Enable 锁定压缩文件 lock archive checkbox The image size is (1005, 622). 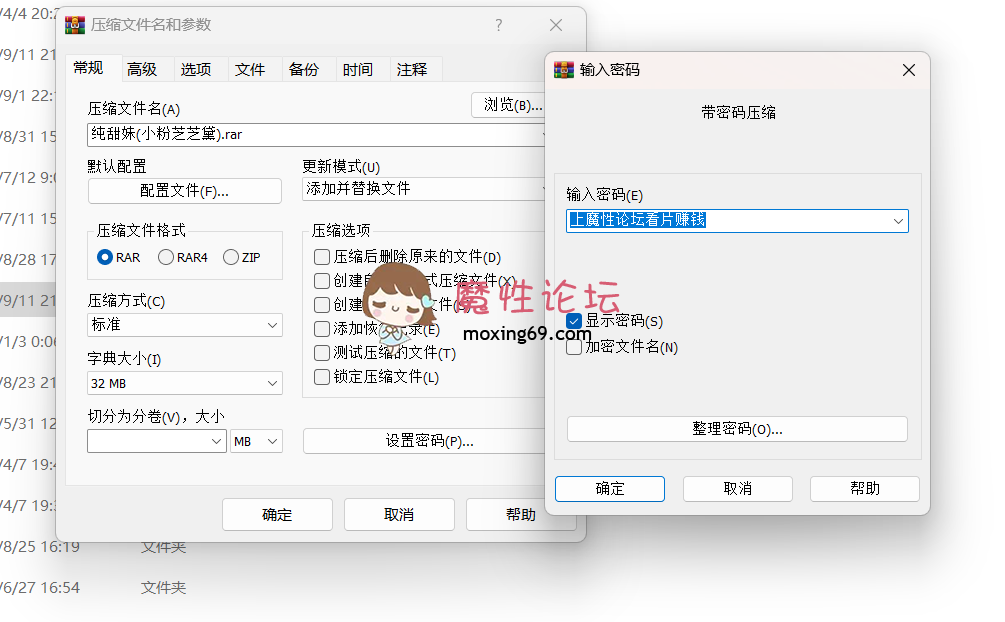pyautogui.click(x=322, y=377)
